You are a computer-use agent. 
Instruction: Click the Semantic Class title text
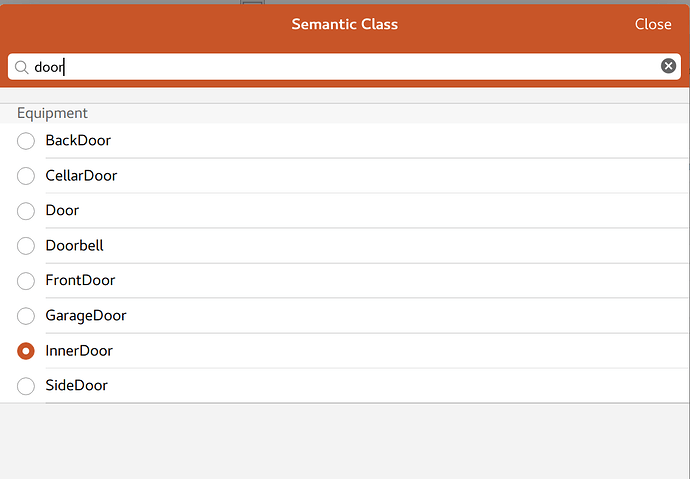tap(344, 24)
